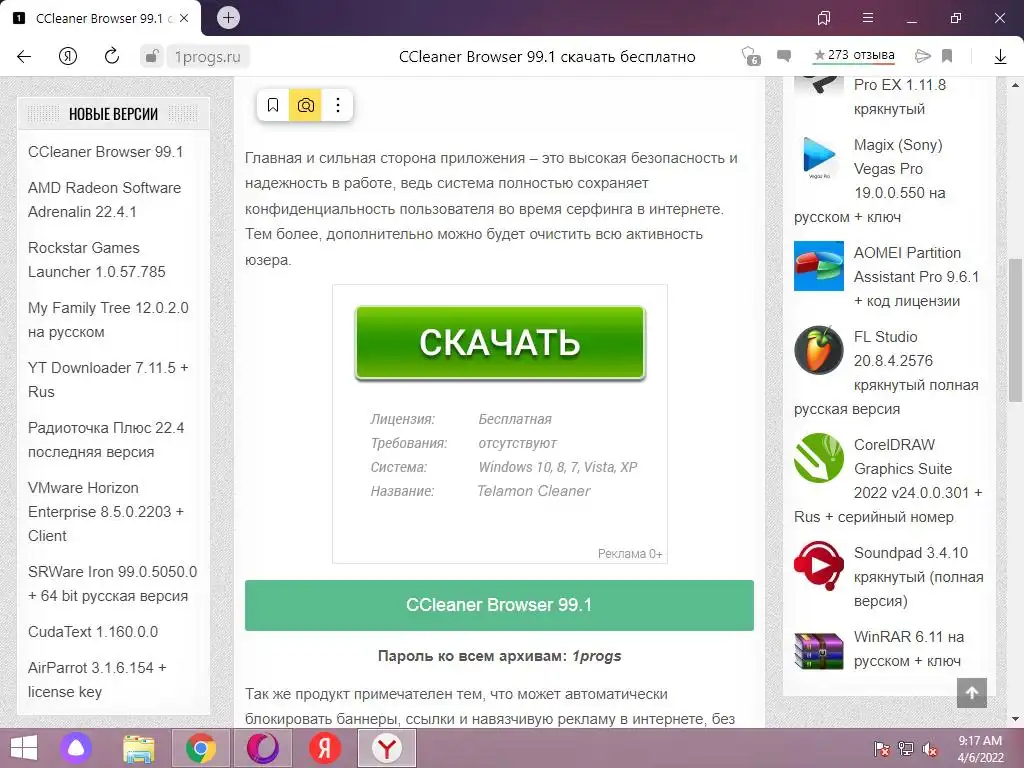Open Rockstar Games Launcher 1.0.57.785 link
The width and height of the screenshot is (1024, 768).
pos(97,259)
